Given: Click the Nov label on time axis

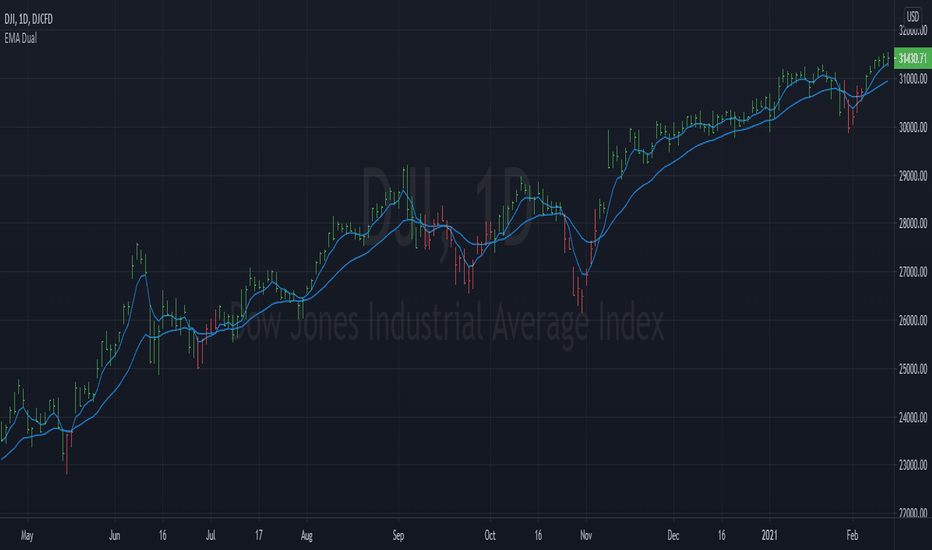Looking at the screenshot, I should tap(586, 536).
